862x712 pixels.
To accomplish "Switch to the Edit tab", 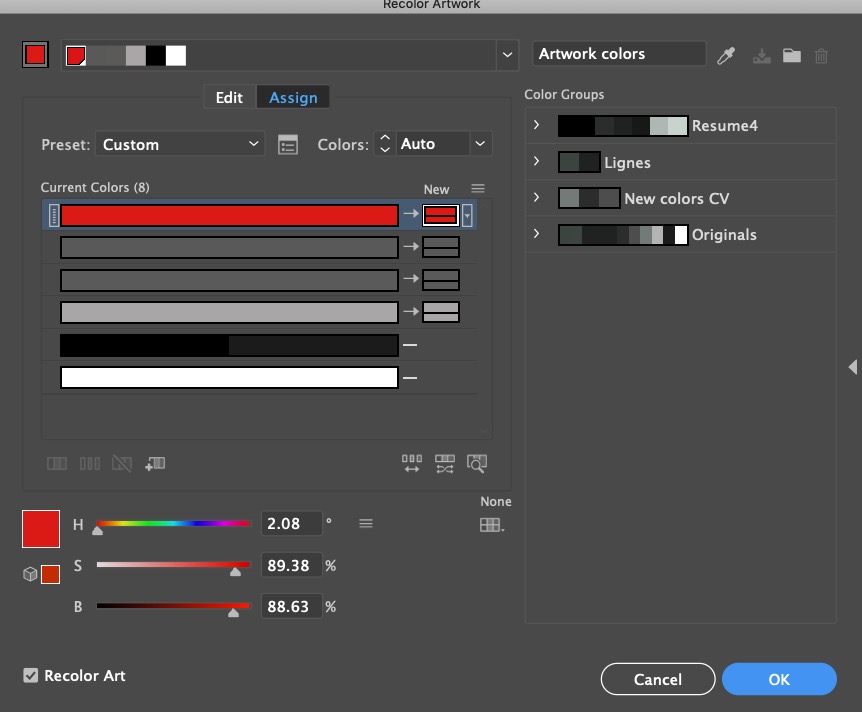I will tap(227, 97).
